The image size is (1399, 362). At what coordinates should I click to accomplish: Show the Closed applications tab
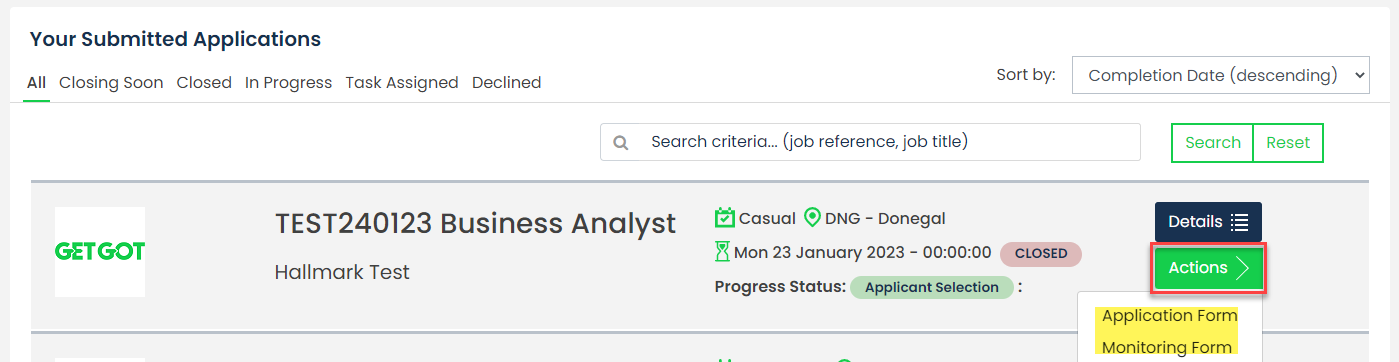pos(204,83)
